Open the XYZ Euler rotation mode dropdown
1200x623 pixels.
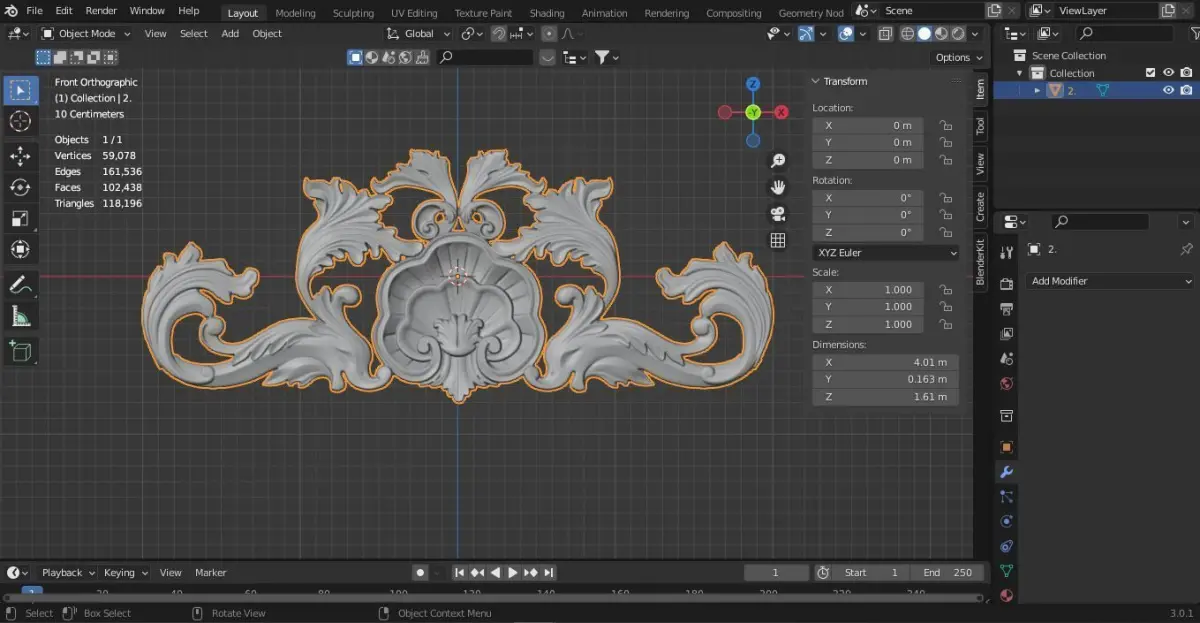pos(886,253)
